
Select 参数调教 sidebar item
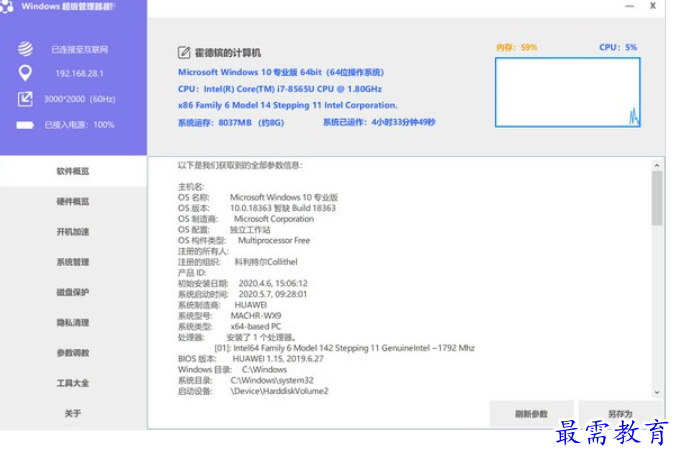tap(73, 352)
